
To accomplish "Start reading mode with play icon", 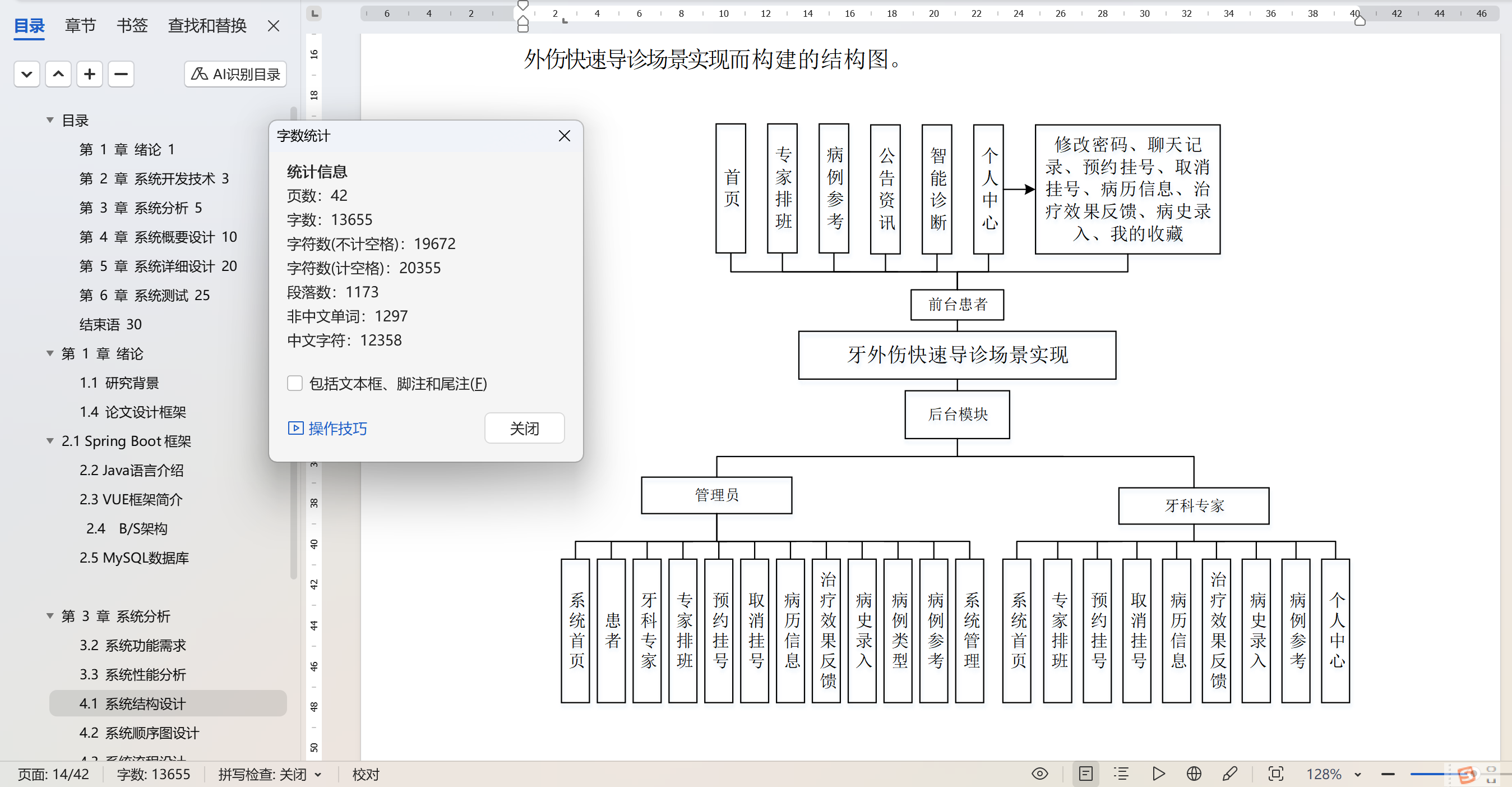I will point(1158,774).
